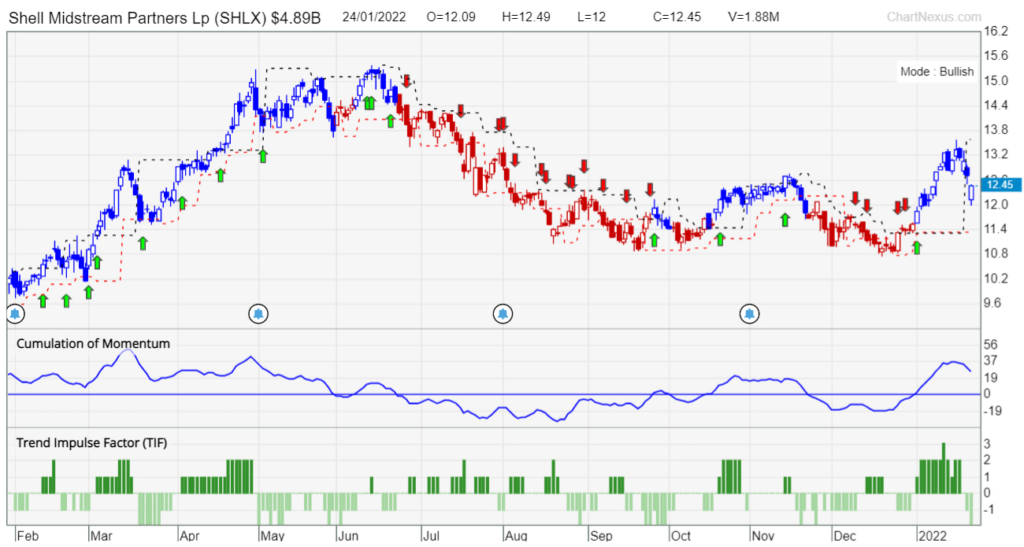Click the momentum line peak in March
This screenshot has width=1024, height=547.
(128, 351)
